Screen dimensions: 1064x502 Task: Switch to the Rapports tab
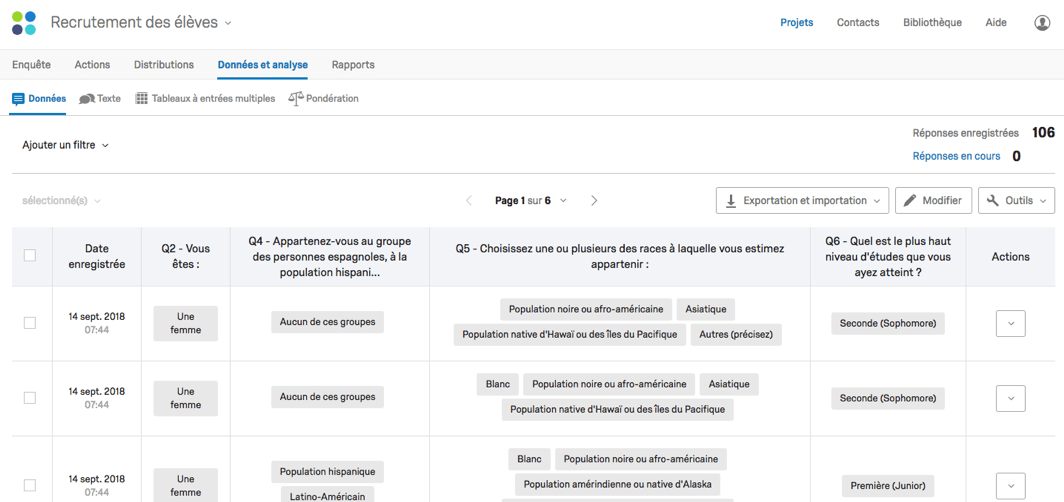pos(353,64)
